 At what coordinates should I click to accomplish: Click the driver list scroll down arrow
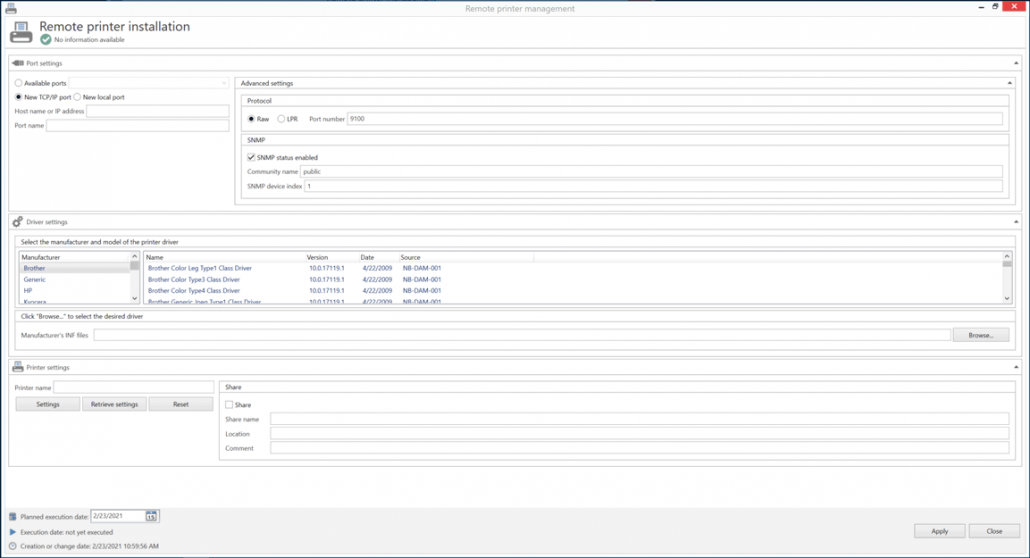point(1006,298)
